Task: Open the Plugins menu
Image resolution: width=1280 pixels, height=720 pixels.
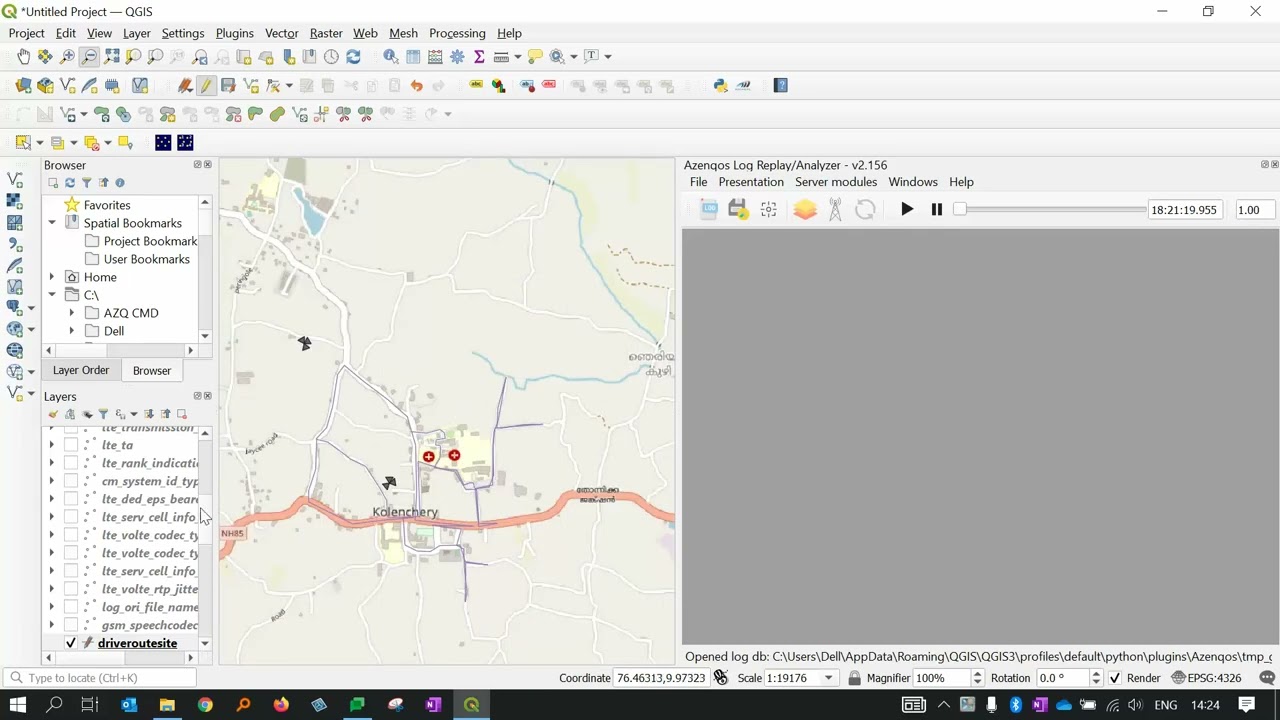Action: click(x=234, y=33)
